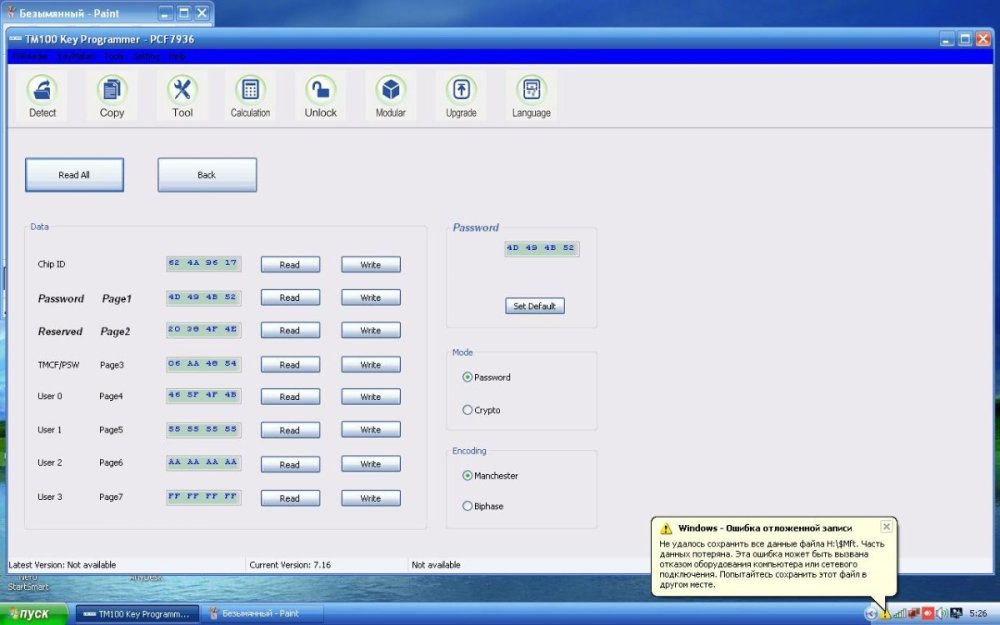Switch to Paint window in taskbar
The width and height of the screenshot is (1000, 625).
(261, 614)
